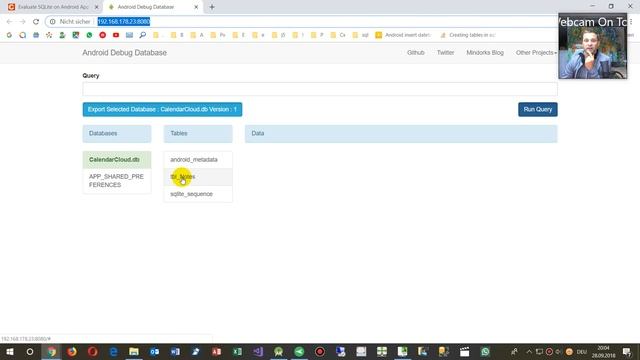The width and height of the screenshot is (640, 360).
Task: Open Android Studio from the taskbar
Action: [x=278, y=351]
